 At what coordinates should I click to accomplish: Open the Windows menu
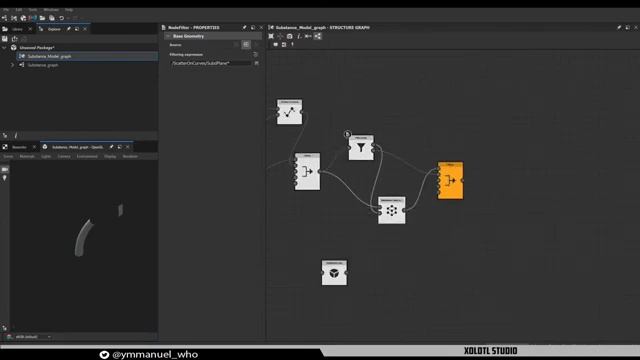click(x=51, y=9)
